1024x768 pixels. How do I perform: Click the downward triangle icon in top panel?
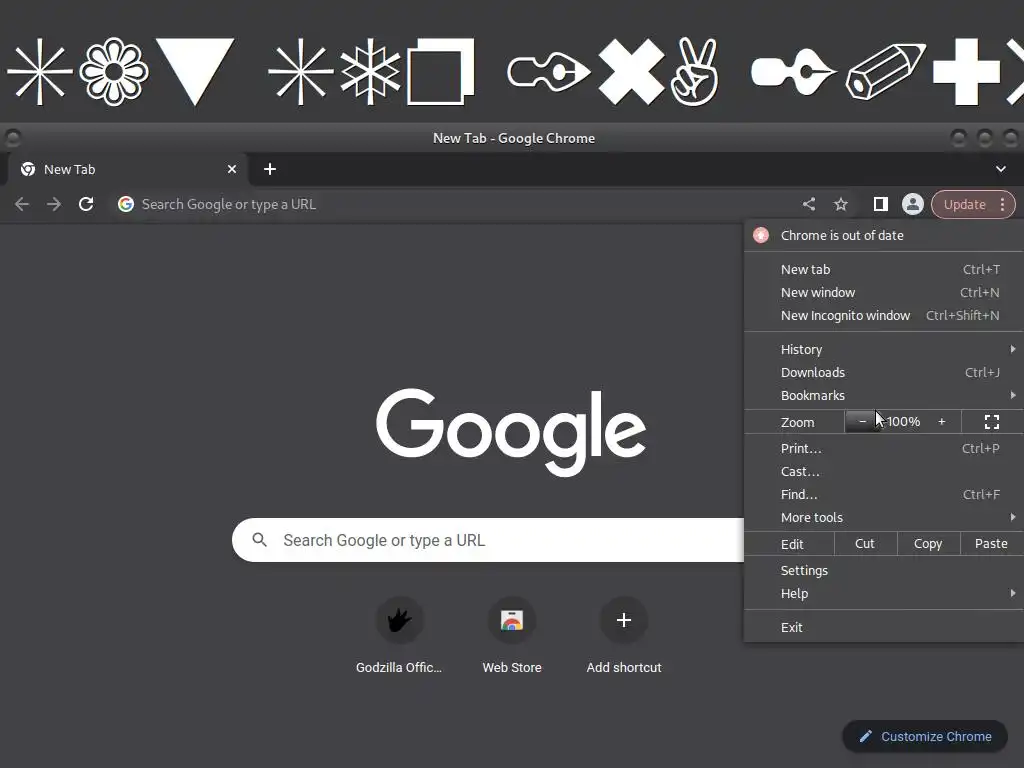(195, 71)
